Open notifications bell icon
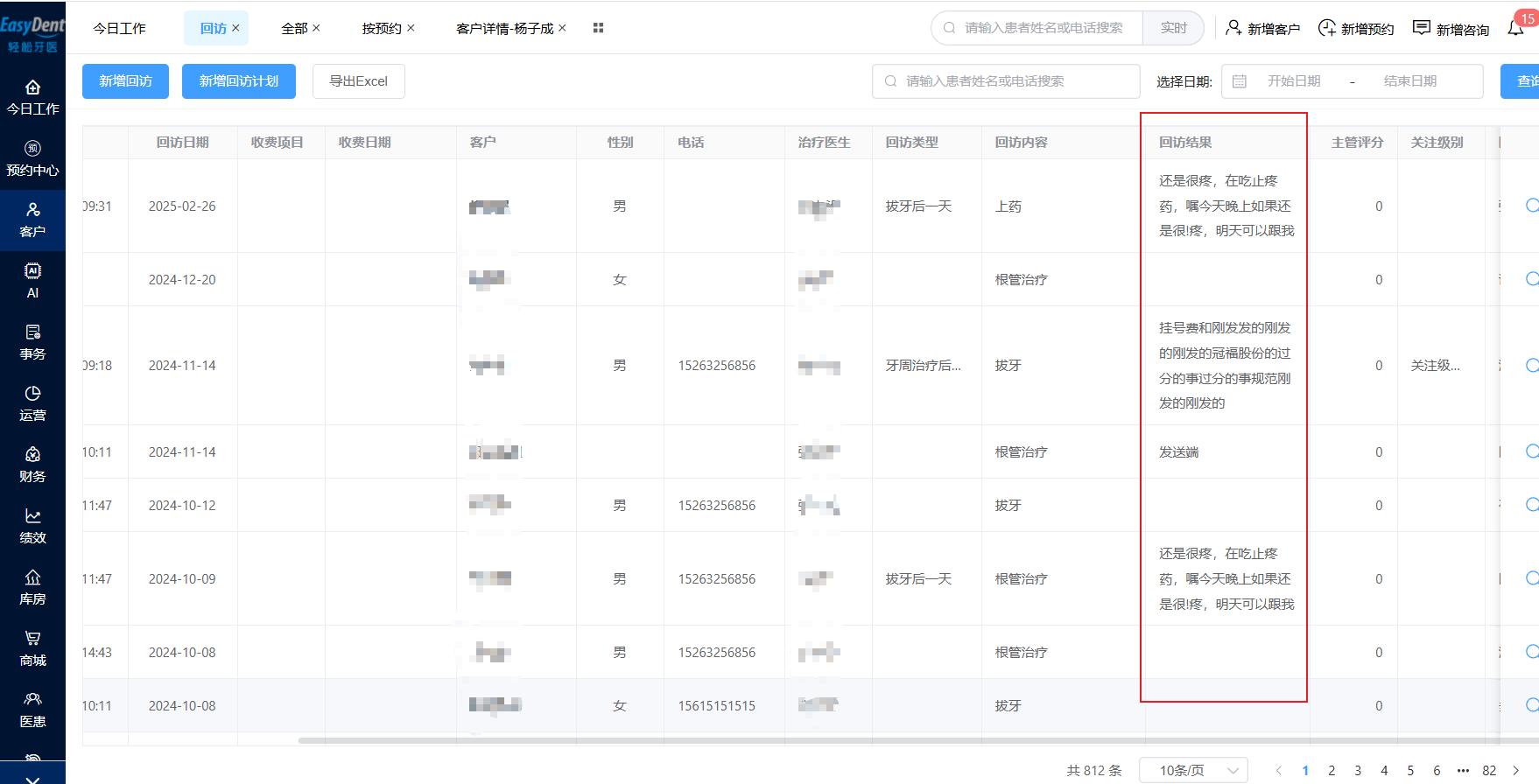Screen dimensions: 1539x784 (x=1515, y=28)
